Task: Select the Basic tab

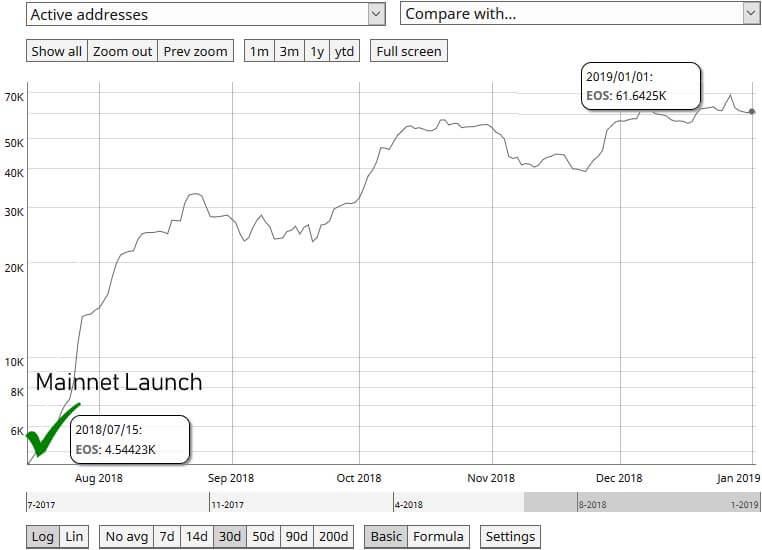Action: click(x=386, y=536)
